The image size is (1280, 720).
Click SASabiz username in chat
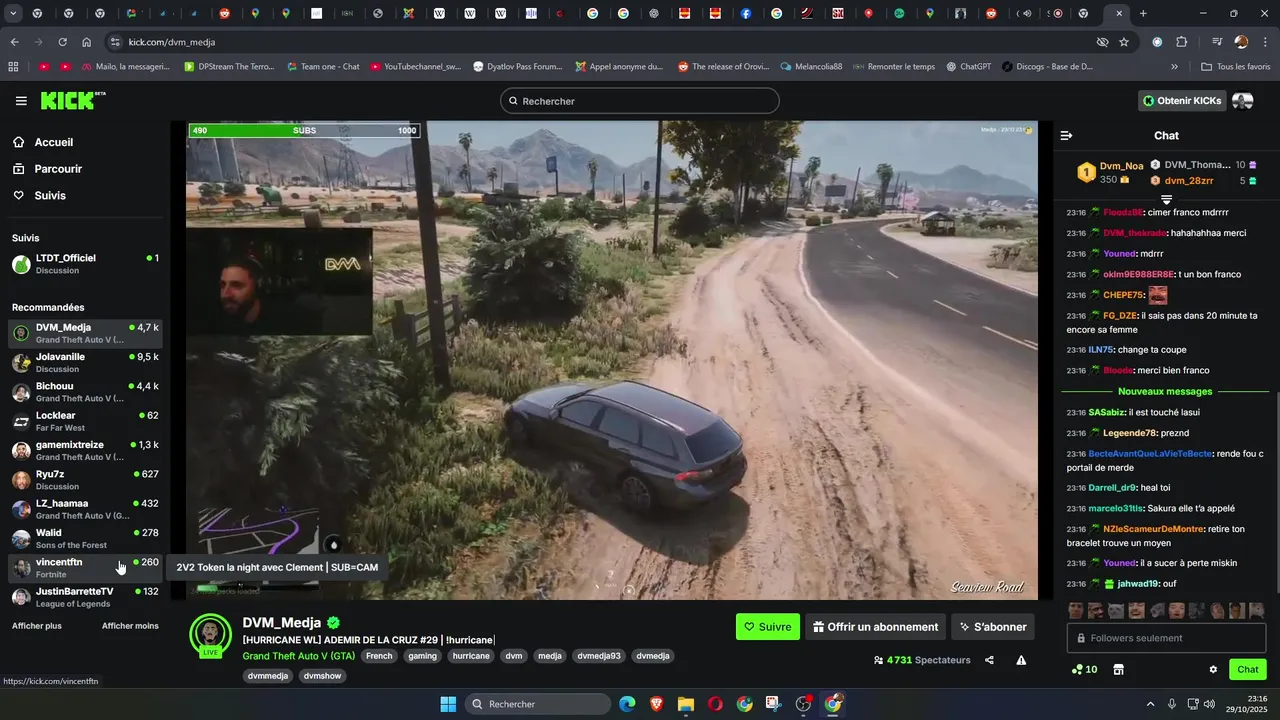click(x=1107, y=412)
